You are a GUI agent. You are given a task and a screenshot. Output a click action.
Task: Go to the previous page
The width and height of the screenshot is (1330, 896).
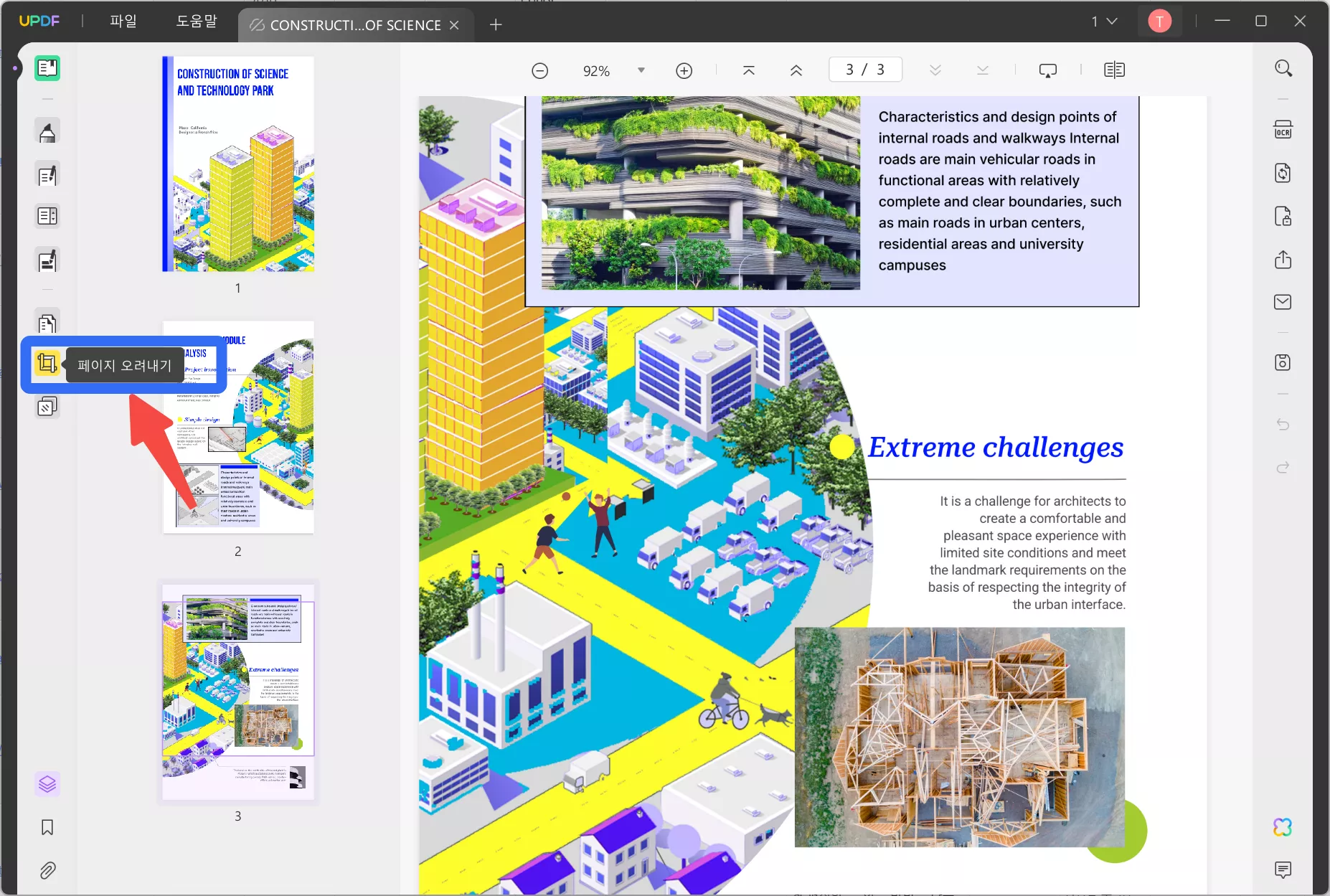(796, 70)
